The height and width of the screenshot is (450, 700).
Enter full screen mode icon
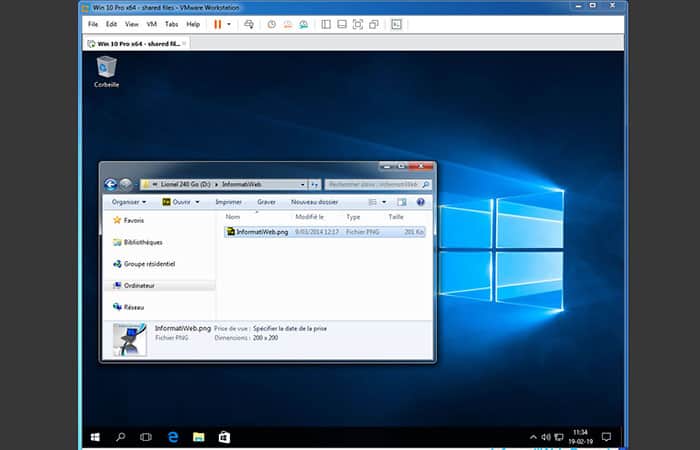(x=358, y=25)
